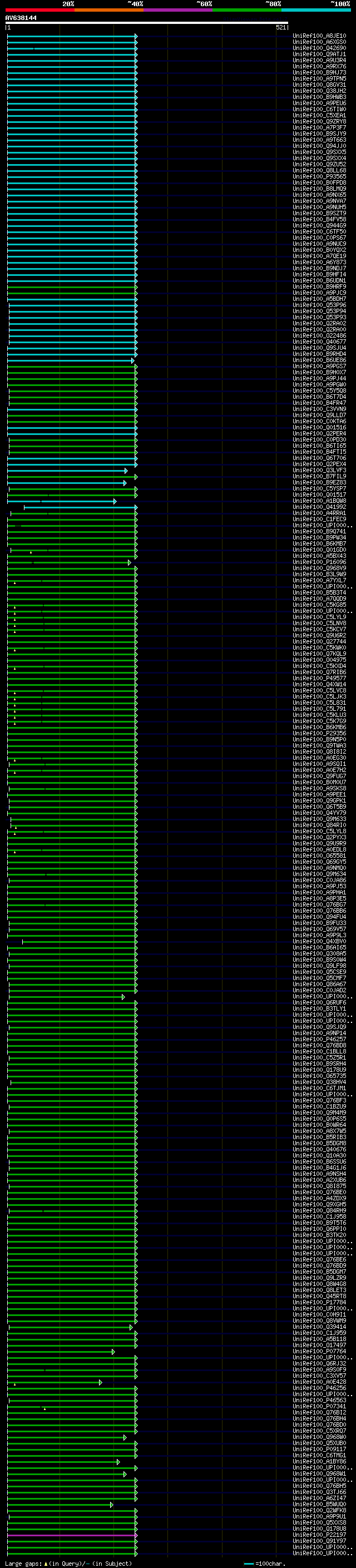Select the UniRef100_P22197 label

pyautogui.click(x=319, y=1535)
